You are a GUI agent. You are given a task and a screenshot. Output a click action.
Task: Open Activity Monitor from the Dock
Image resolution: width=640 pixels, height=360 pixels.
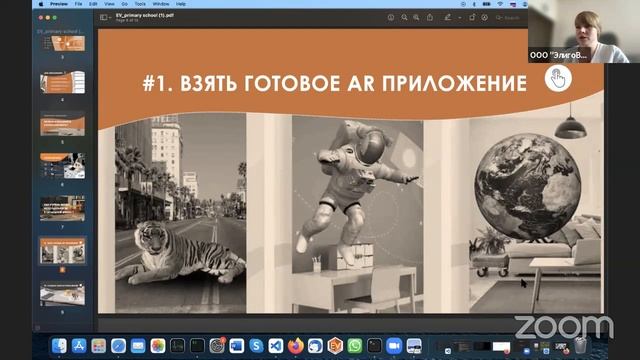(x=177, y=346)
